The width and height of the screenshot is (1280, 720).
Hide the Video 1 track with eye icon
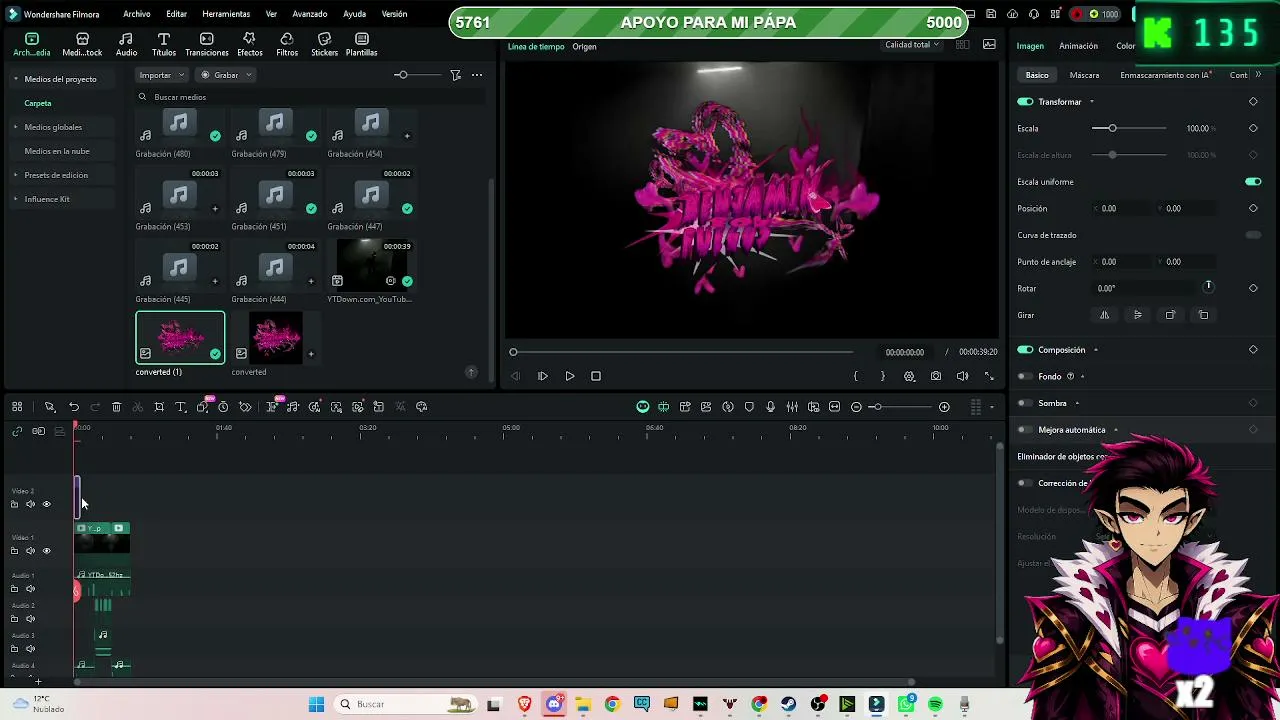point(46,551)
